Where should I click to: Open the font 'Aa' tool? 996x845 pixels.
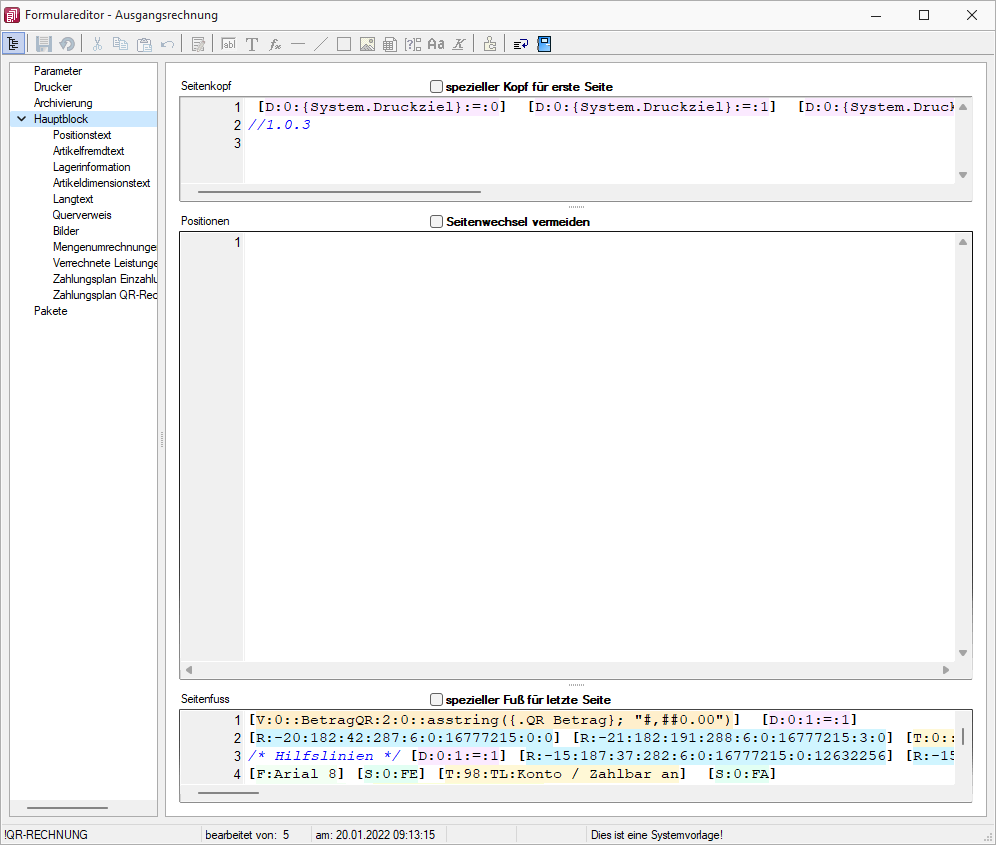[x=436, y=44]
